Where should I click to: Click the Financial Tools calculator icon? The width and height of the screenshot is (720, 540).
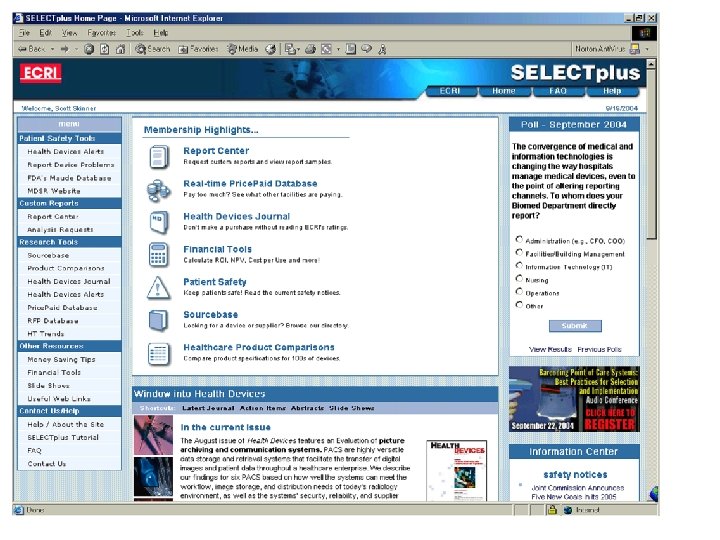(x=158, y=255)
